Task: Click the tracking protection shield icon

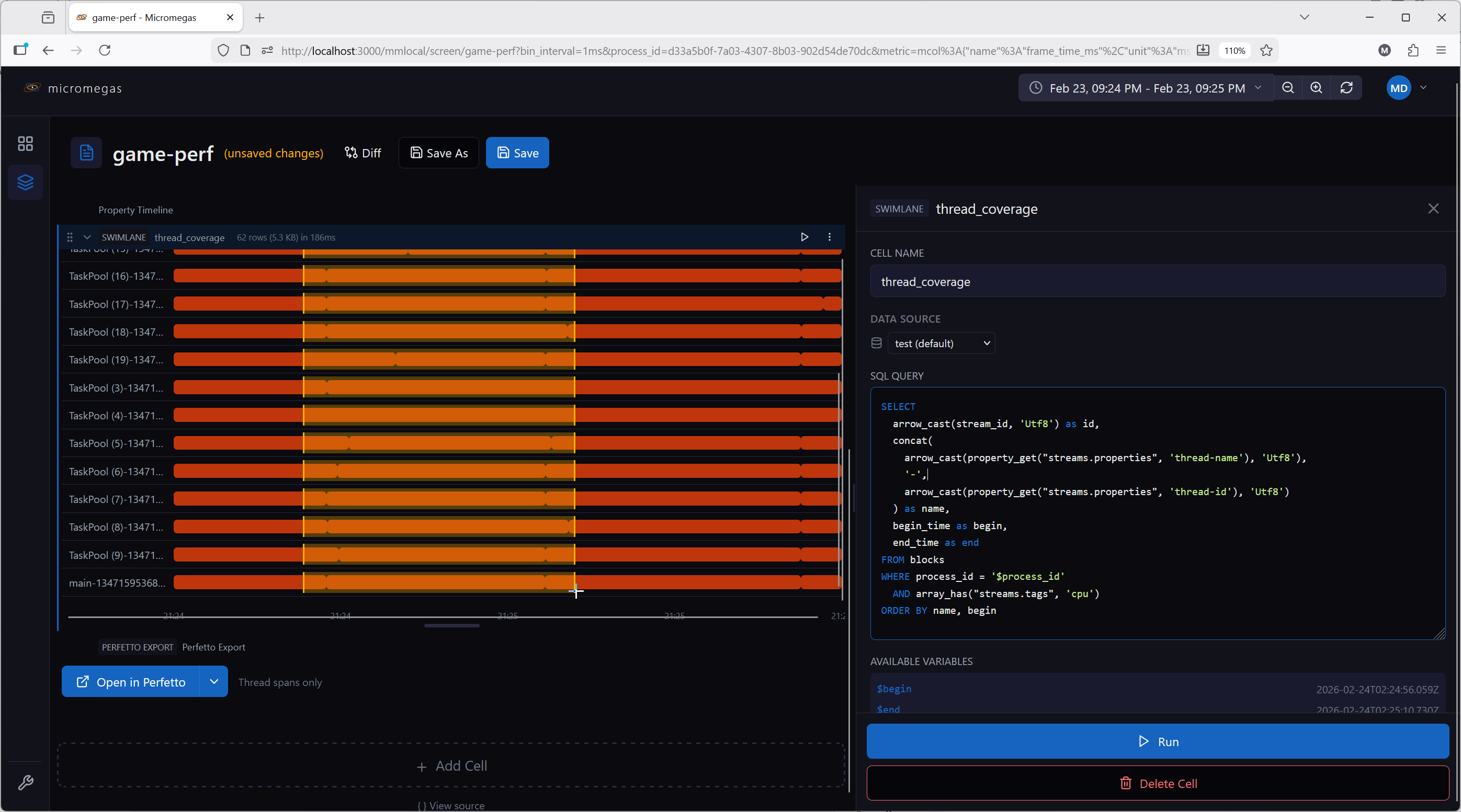Action: [223, 51]
